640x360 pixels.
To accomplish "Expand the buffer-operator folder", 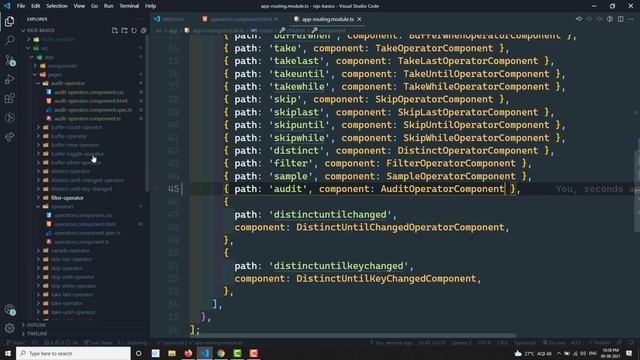I will [69, 136].
